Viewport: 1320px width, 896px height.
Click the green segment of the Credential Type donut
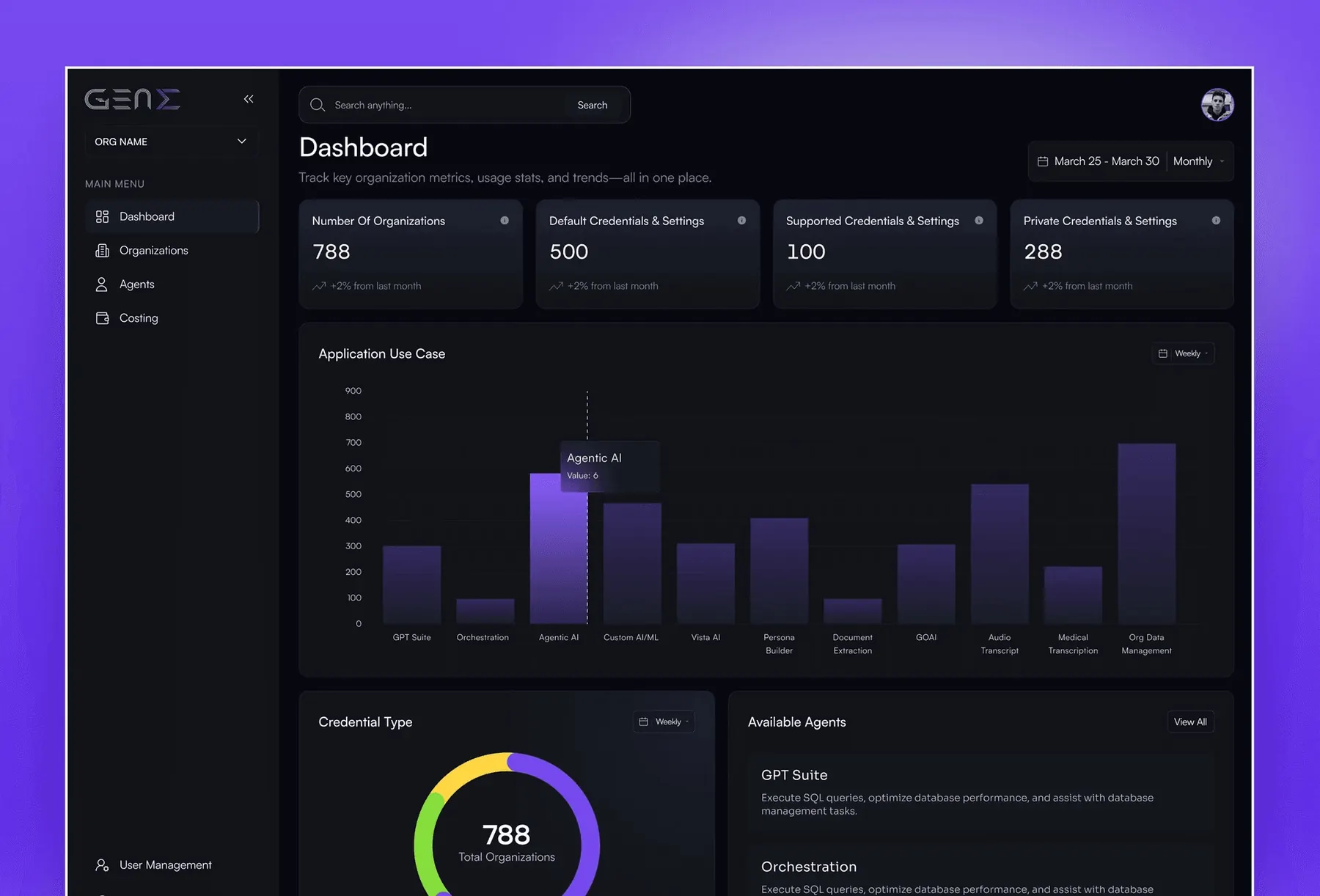[424, 843]
